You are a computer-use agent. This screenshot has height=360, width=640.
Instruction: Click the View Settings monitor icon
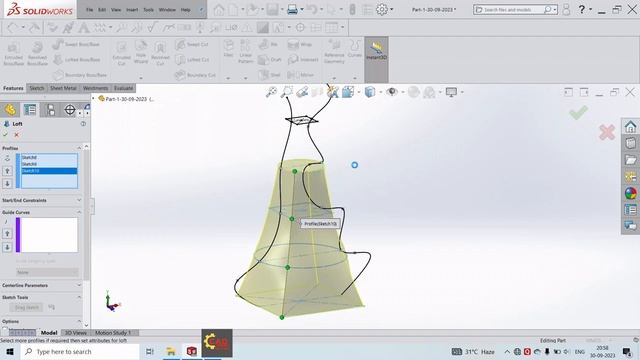point(451,92)
